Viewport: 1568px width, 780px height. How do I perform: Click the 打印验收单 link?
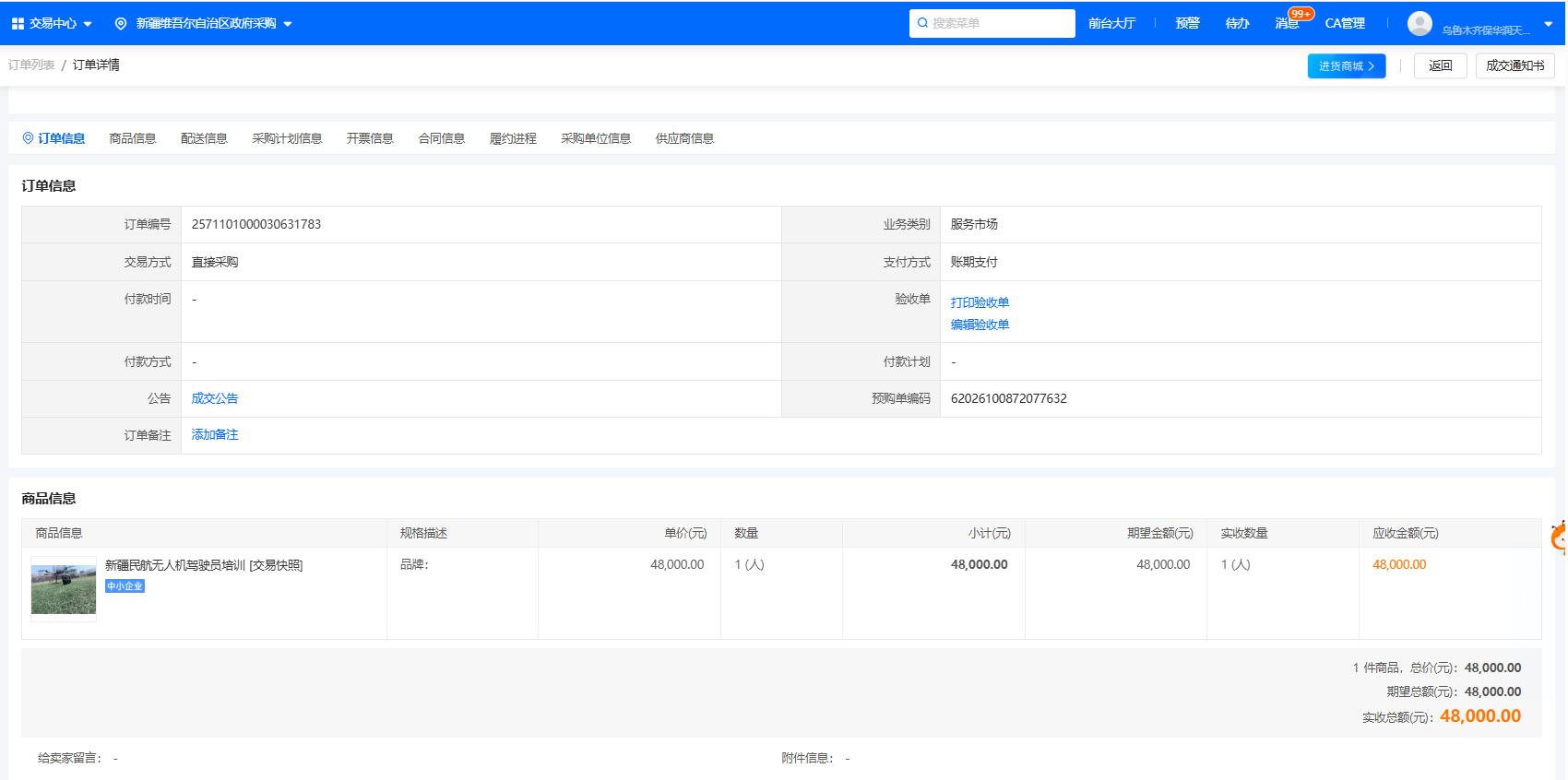point(980,302)
